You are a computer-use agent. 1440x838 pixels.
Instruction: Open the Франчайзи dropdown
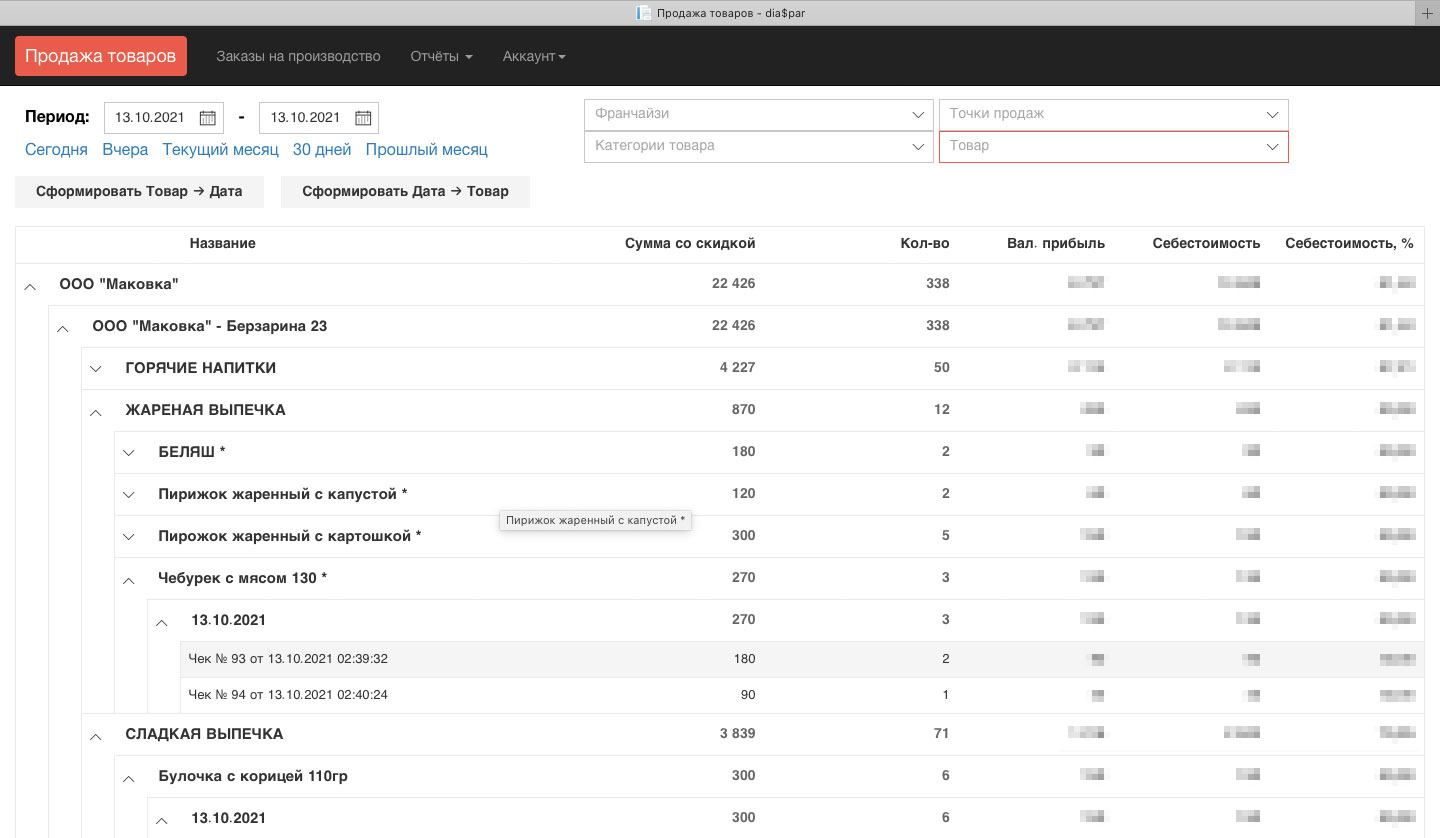[757, 114]
